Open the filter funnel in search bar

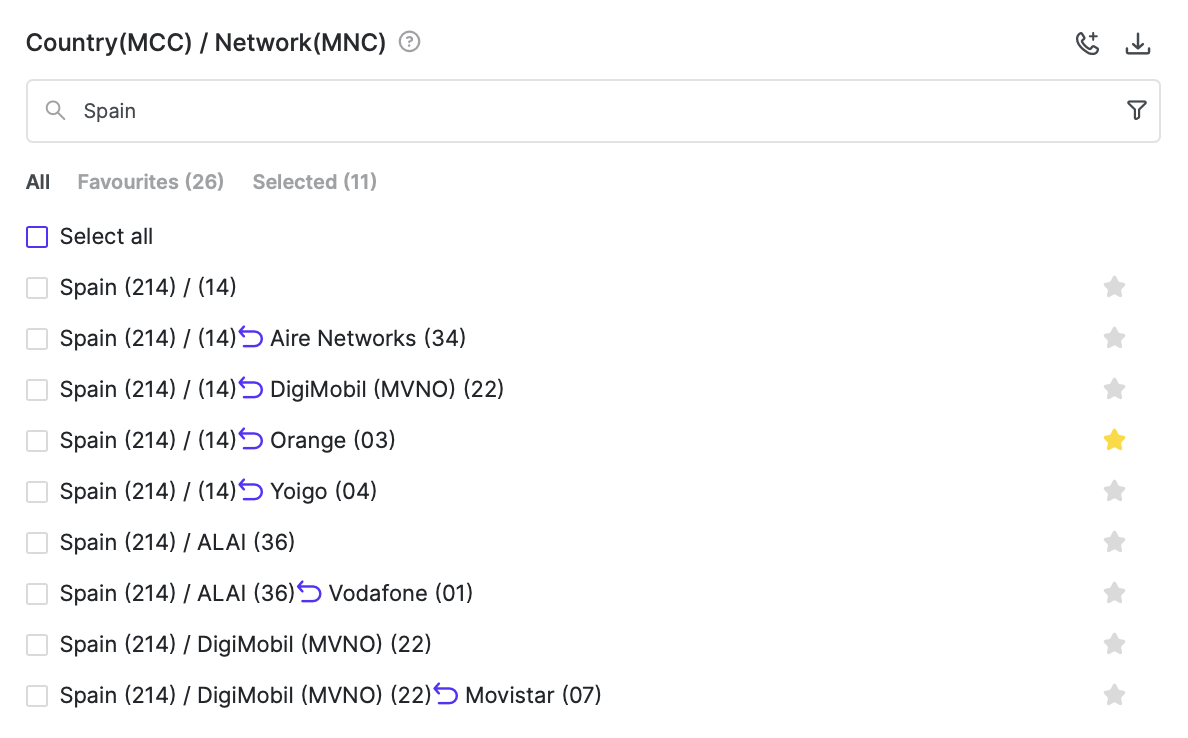tap(1136, 111)
